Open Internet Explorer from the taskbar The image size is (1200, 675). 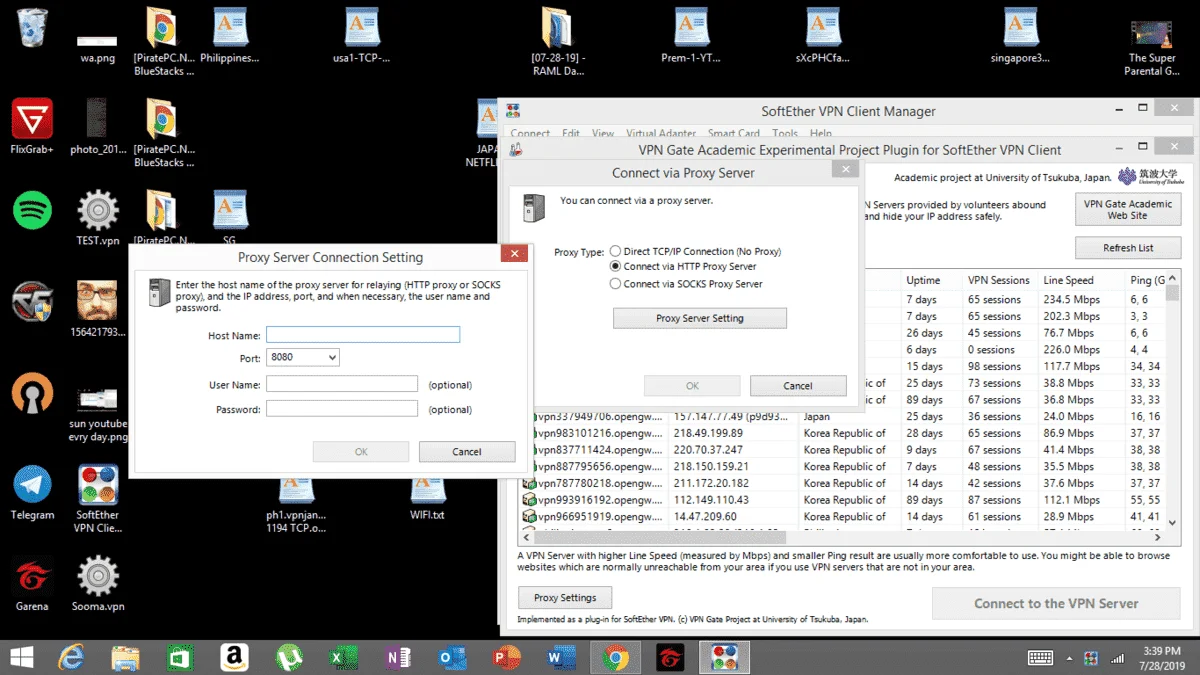72,657
